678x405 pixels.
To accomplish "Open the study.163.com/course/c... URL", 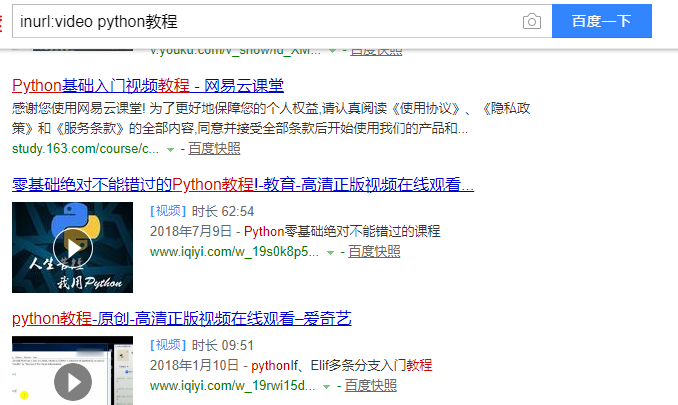I will (85, 149).
